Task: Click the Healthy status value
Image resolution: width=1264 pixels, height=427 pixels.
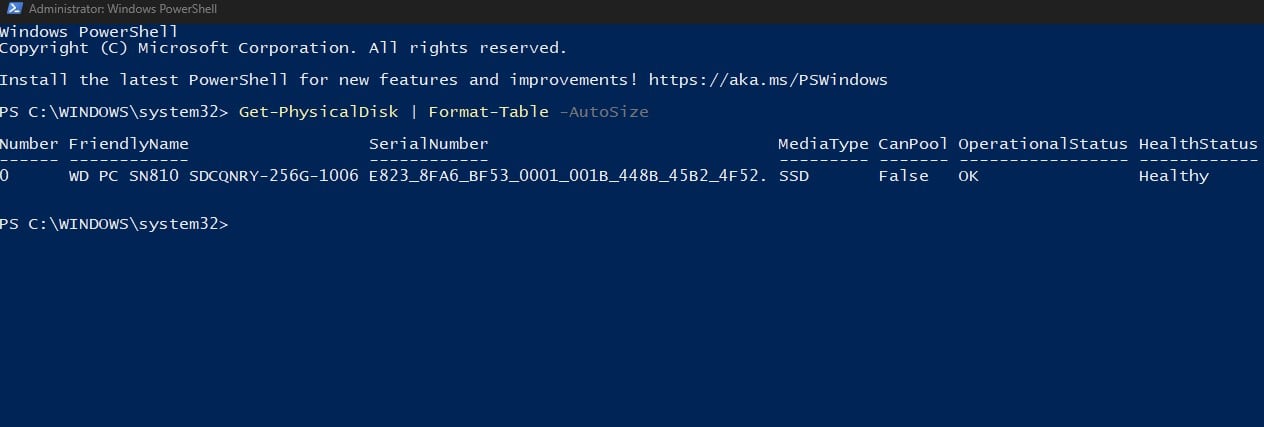Action: click(x=1173, y=176)
